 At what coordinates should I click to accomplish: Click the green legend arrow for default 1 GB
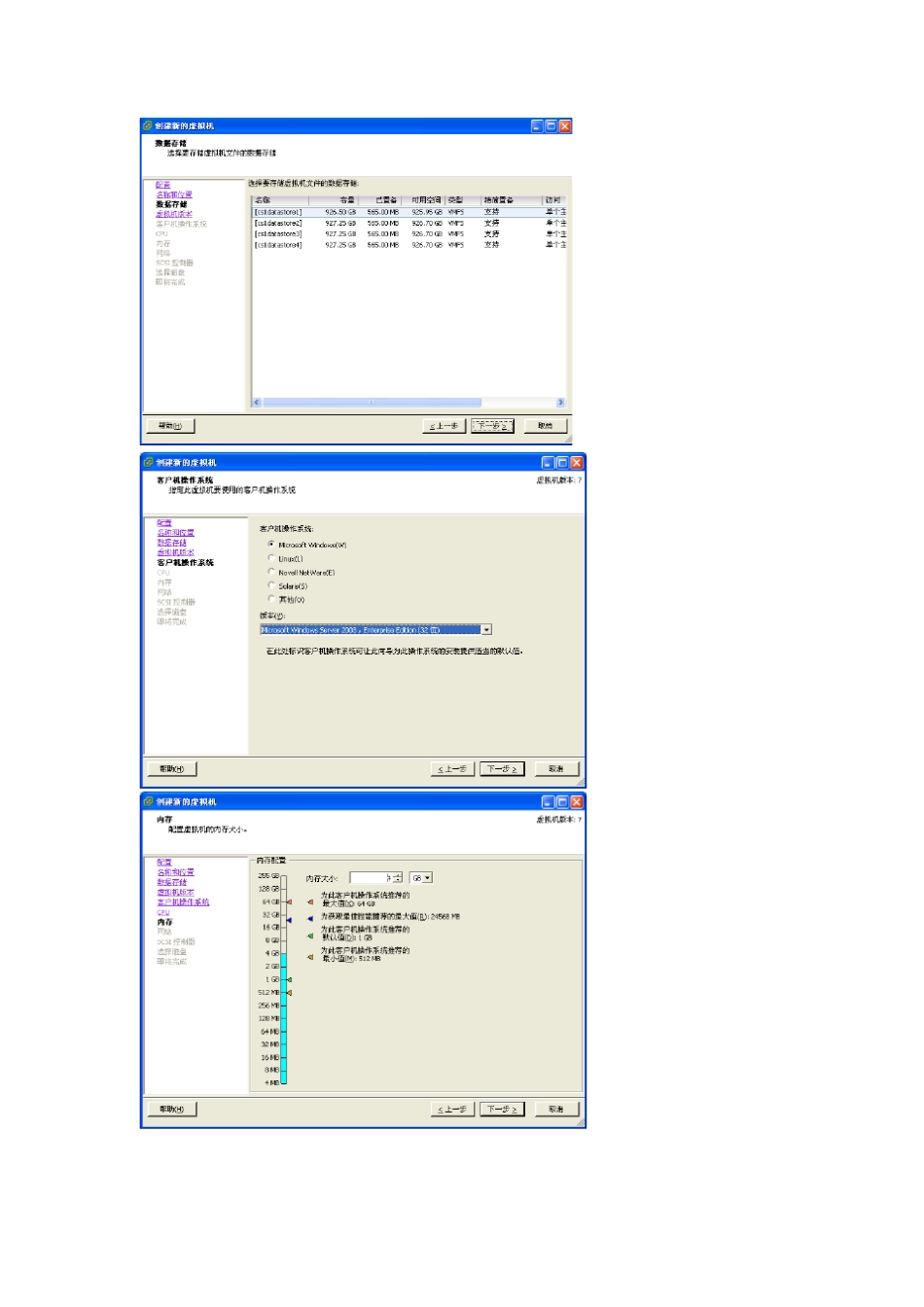[x=310, y=936]
